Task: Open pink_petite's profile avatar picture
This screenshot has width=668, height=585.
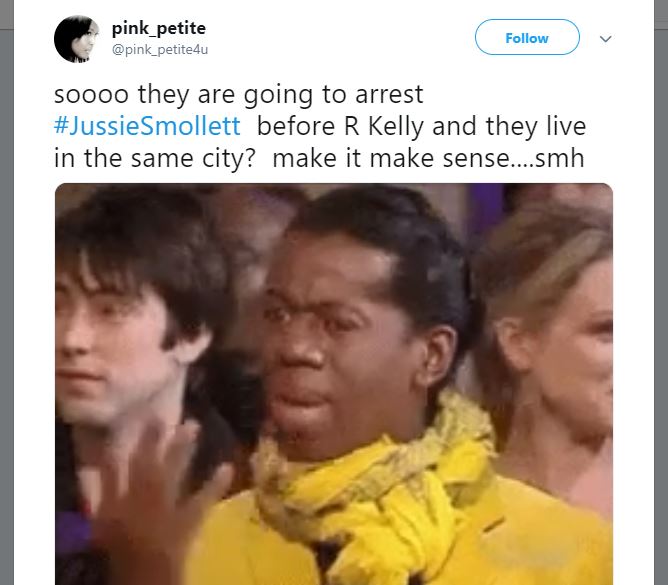Action: click(77, 39)
